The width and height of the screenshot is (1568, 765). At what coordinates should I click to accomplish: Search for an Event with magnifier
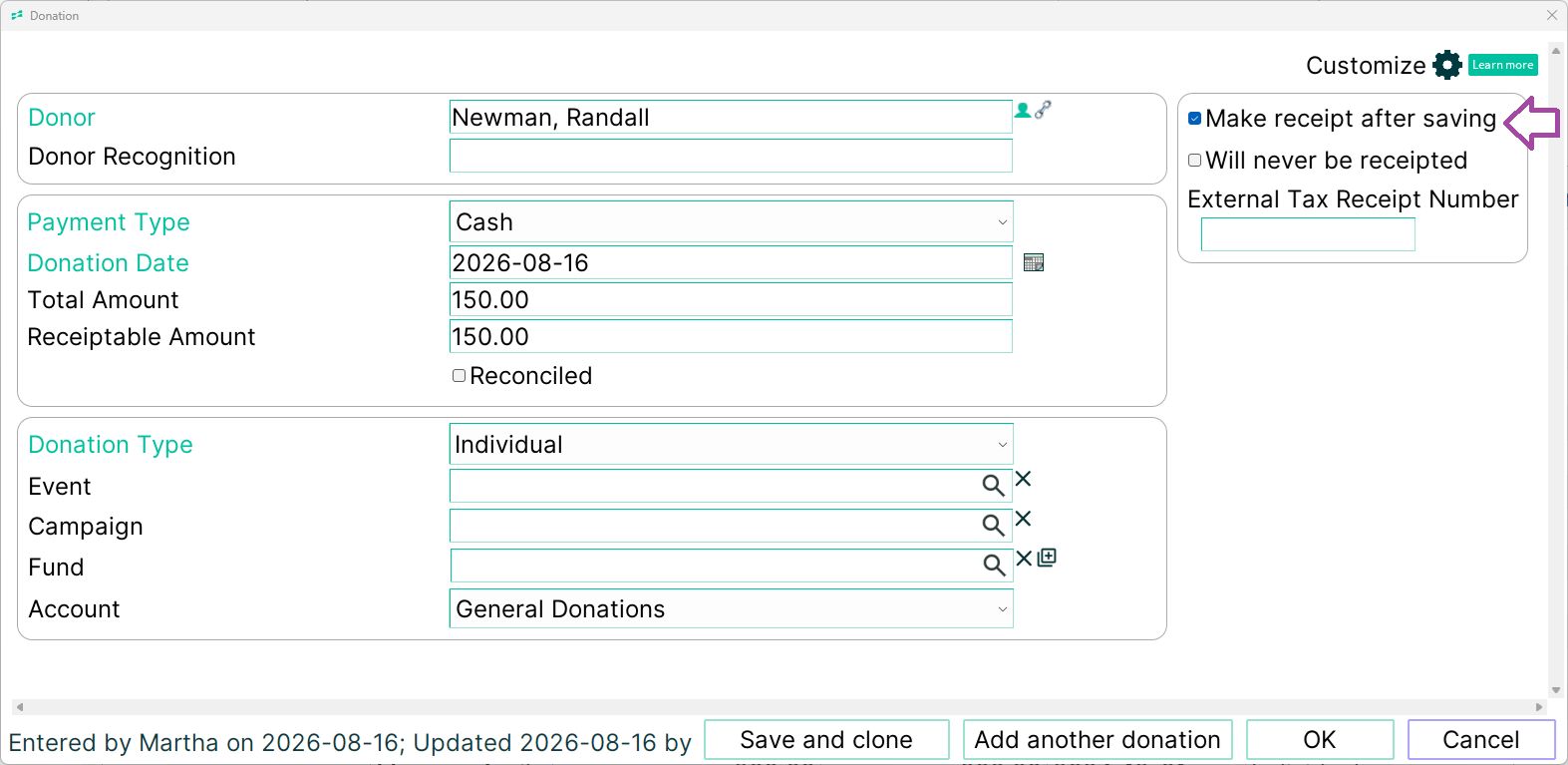point(993,486)
